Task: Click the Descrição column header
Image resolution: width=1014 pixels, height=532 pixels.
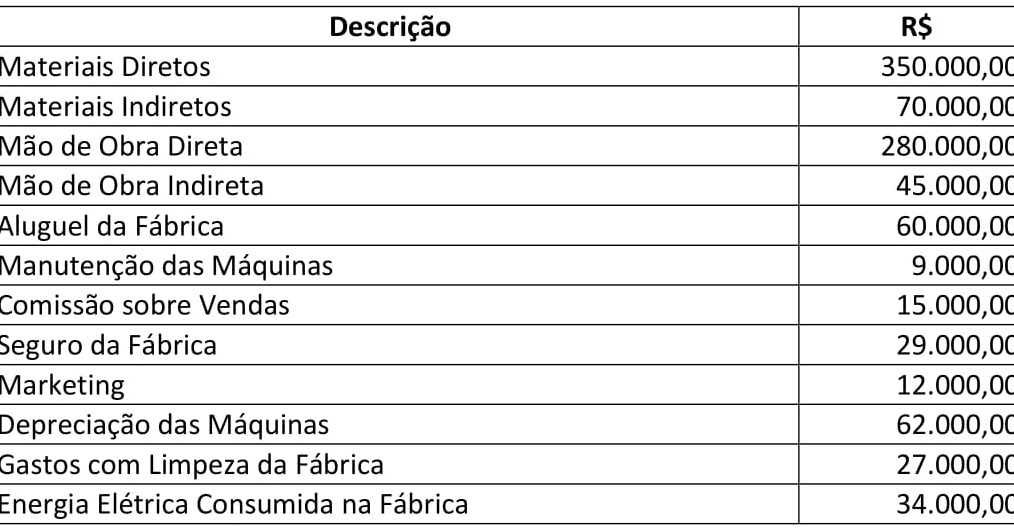Action: [390, 27]
